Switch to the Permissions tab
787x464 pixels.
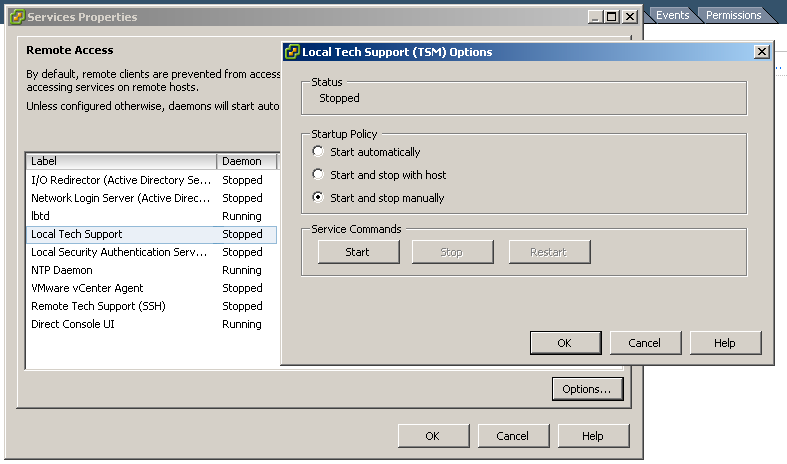click(x=733, y=15)
